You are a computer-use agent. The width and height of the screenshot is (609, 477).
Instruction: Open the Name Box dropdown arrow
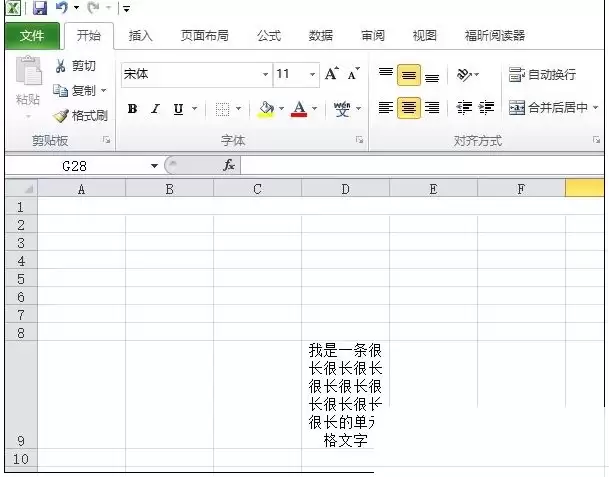154,166
